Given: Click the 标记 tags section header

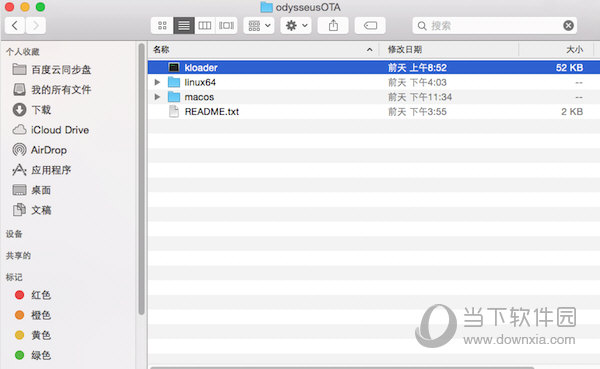Looking at the screenshot, I should [x=14, y=277].
